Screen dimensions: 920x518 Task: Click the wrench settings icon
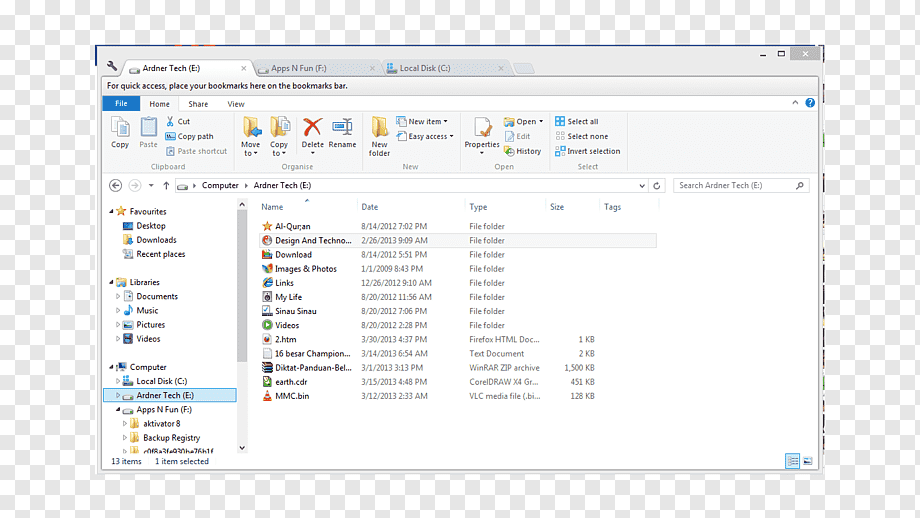coord(112,66)
